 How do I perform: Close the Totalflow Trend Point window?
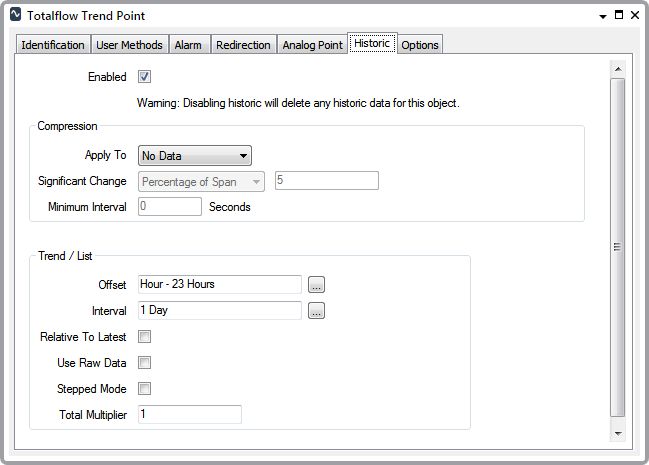click(x=635, y=16)
